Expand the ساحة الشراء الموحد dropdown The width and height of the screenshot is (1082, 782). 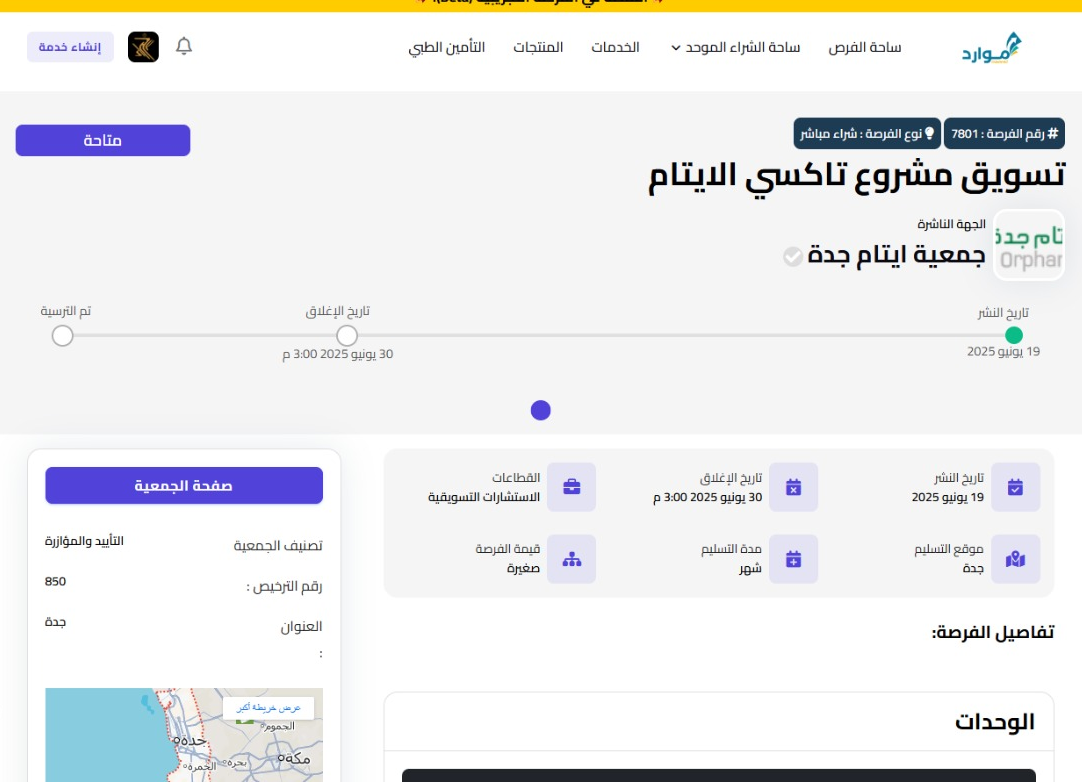[x=735, y=48]
